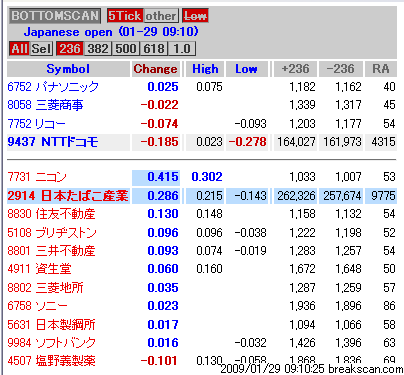404x375 pixels.
Task: Sort by the Low column header
Action: point(247,69)
